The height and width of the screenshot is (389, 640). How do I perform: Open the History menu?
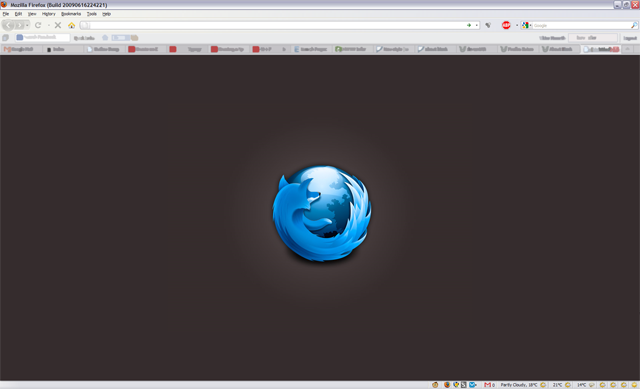(49, 14)
